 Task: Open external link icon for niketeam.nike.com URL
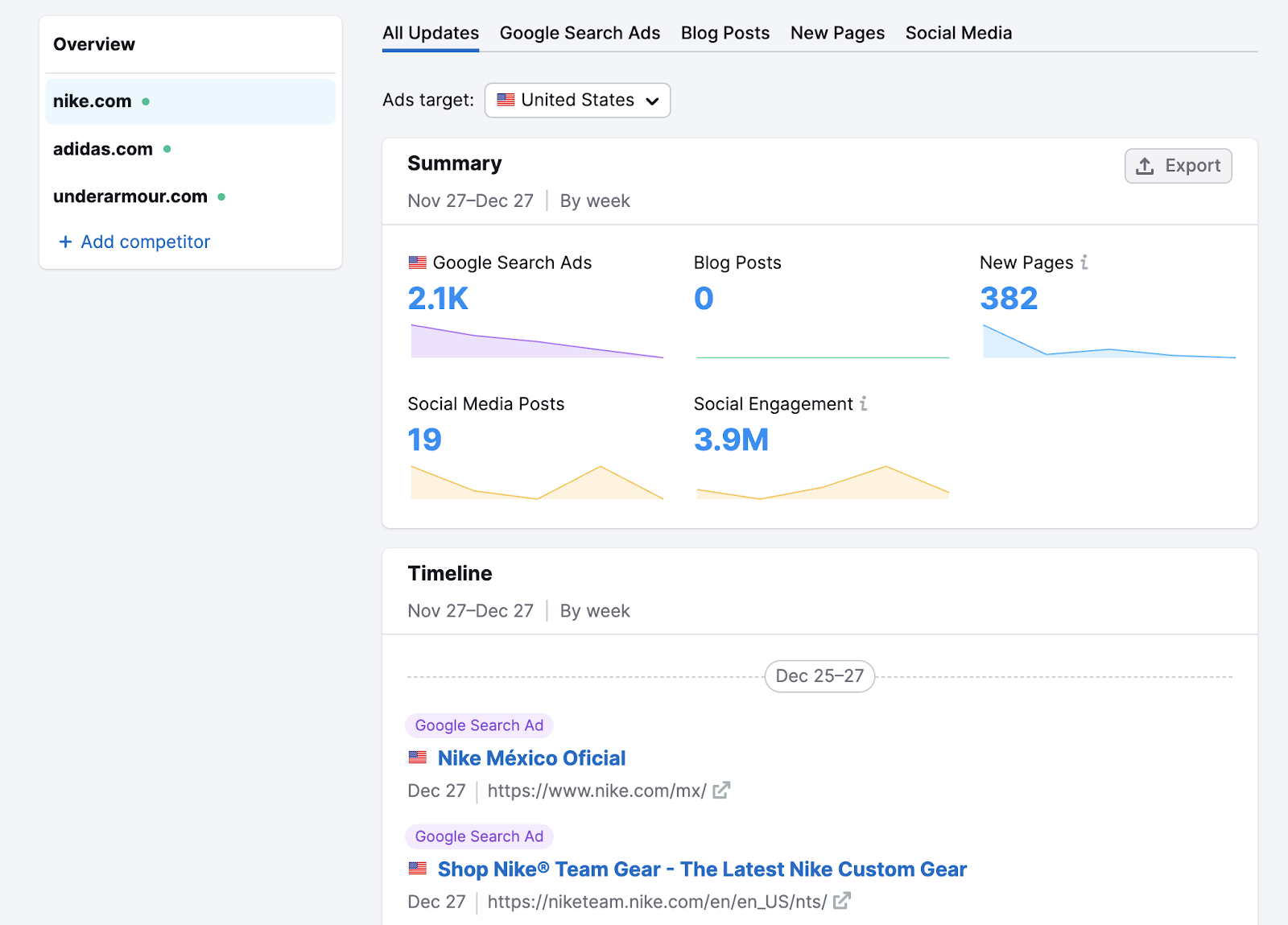tap(841, 902)
